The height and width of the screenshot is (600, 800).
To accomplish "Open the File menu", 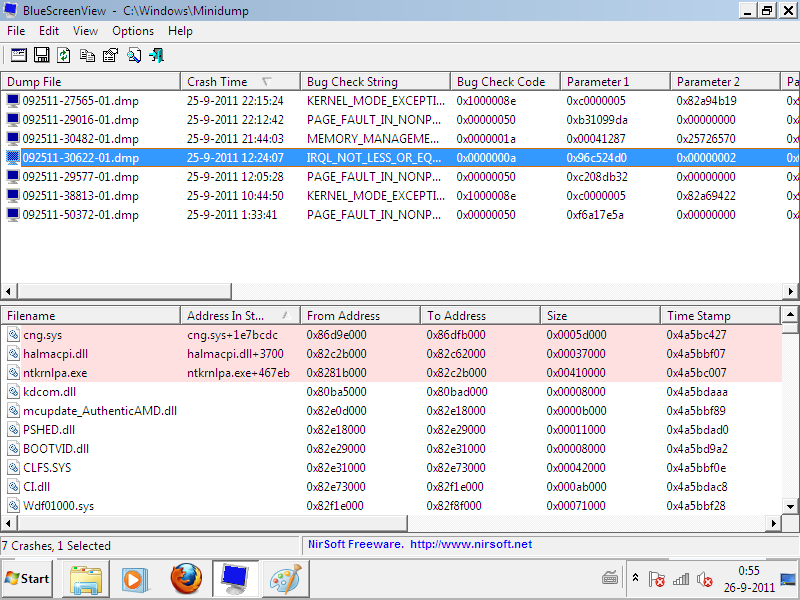I will pyautogui.click(x=16, y=31).
